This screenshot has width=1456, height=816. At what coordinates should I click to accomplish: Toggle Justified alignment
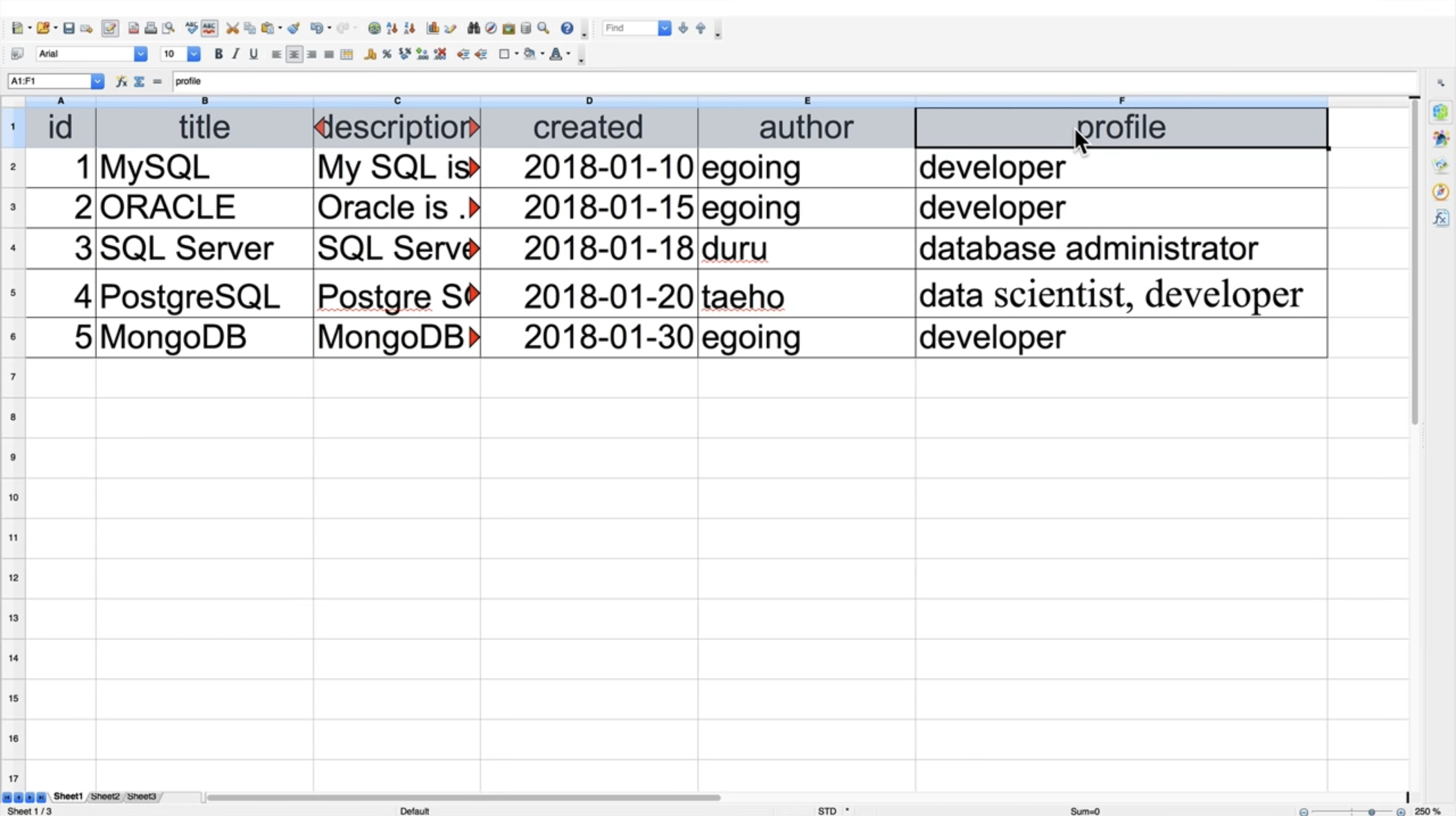point(329,54)
